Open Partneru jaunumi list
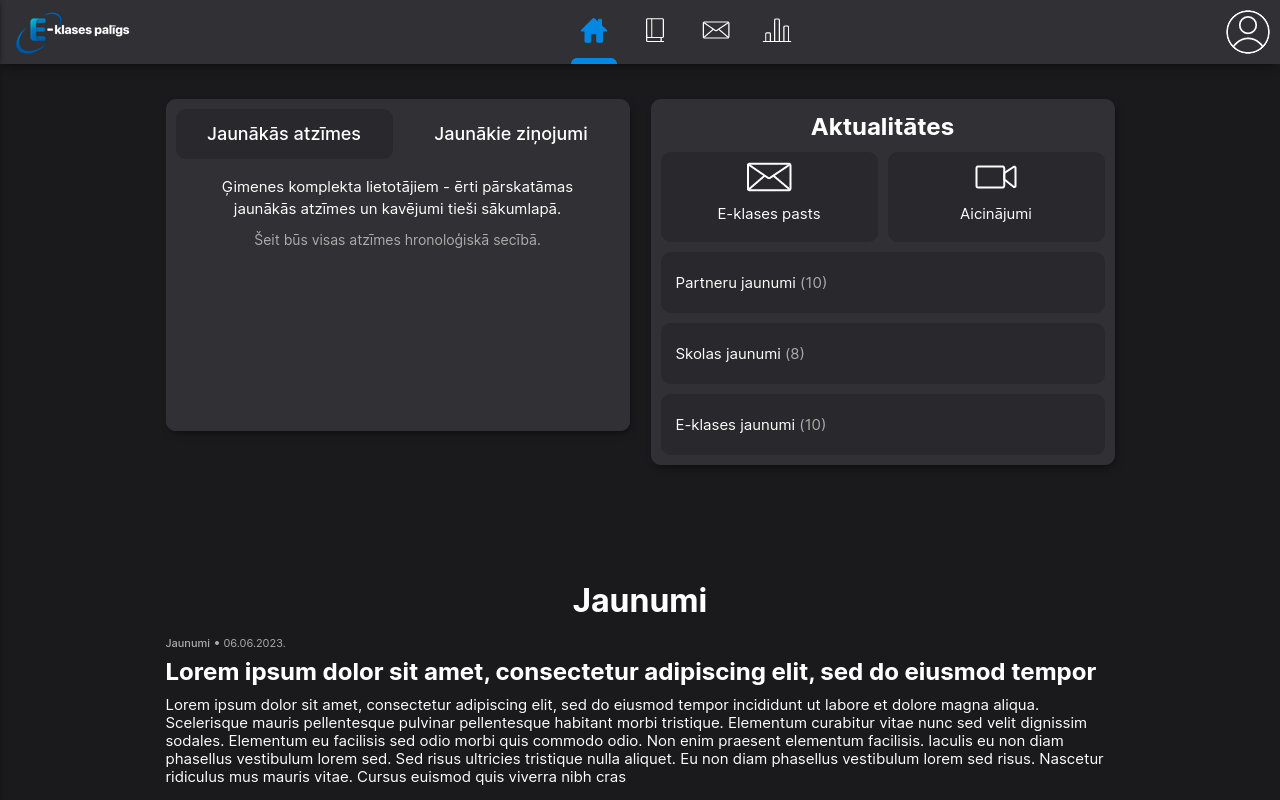Screen dimensions: 1280x800 (882, 282)
